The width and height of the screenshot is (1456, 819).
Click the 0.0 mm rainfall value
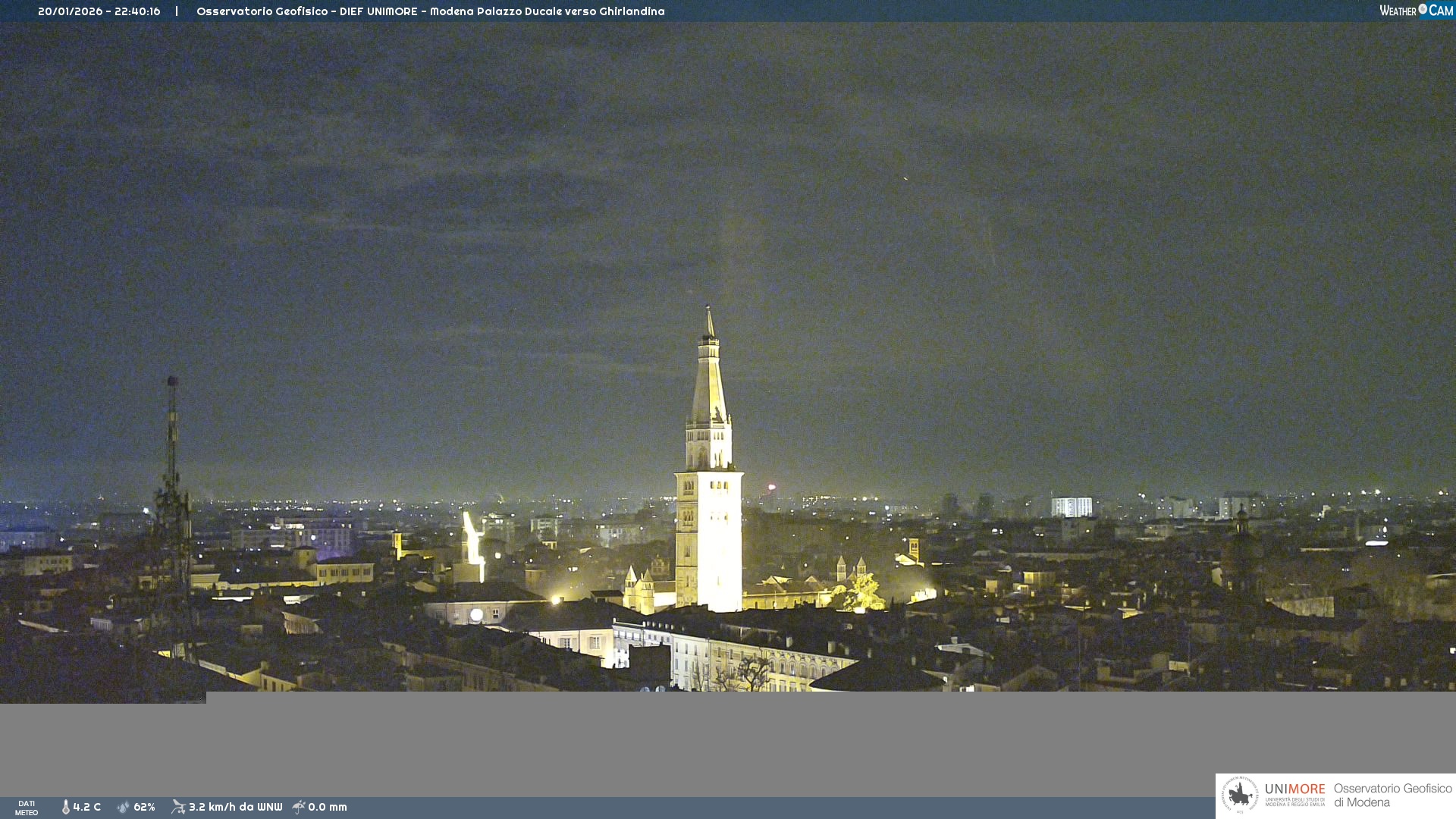328,807
